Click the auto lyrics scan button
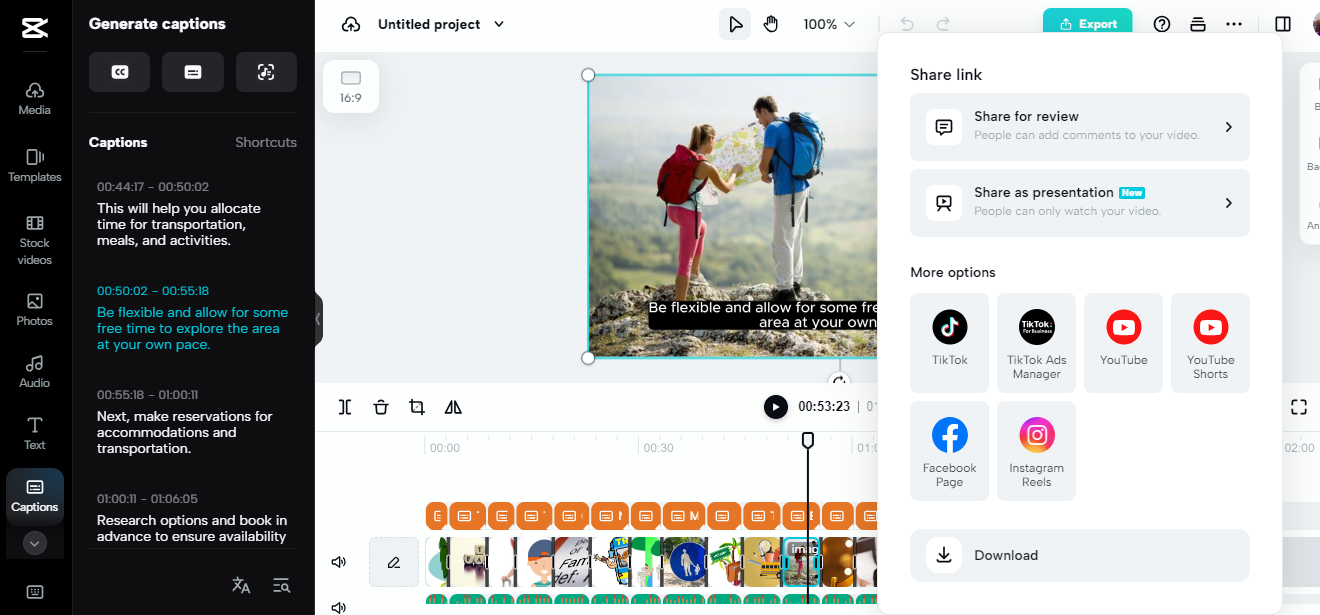This screenshot has height=615, width=1320. coord(266,72)
